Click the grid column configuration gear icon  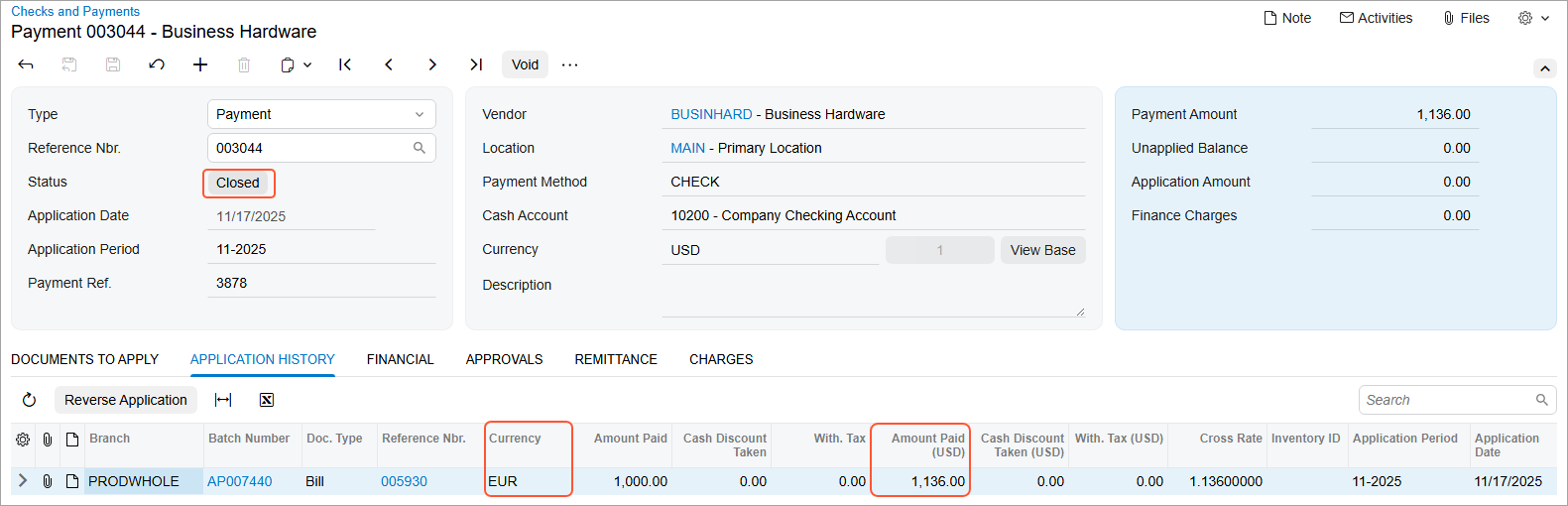click(23, 439)
